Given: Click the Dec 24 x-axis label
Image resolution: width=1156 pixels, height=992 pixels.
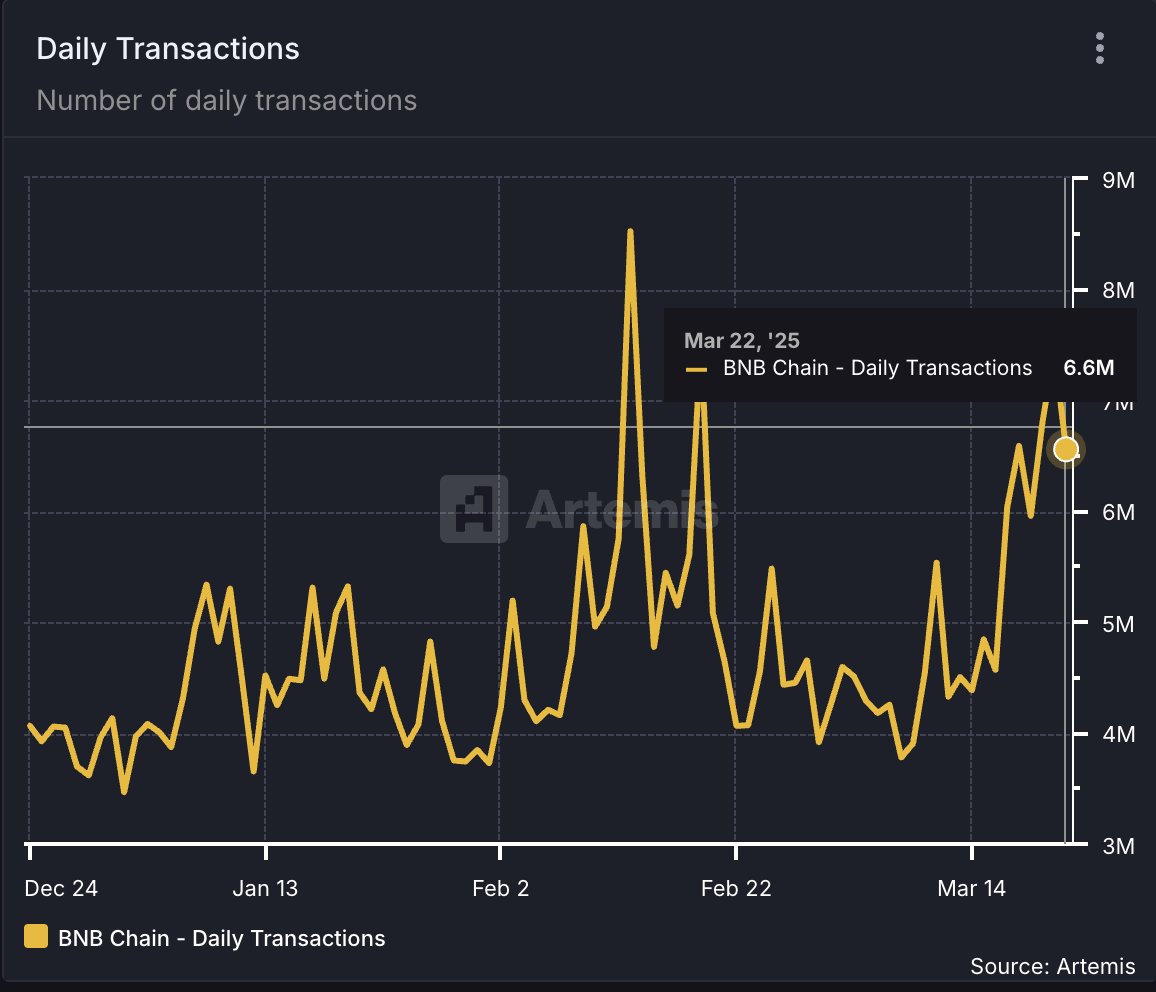Looking at the screenshot, I should pos(62,888).
